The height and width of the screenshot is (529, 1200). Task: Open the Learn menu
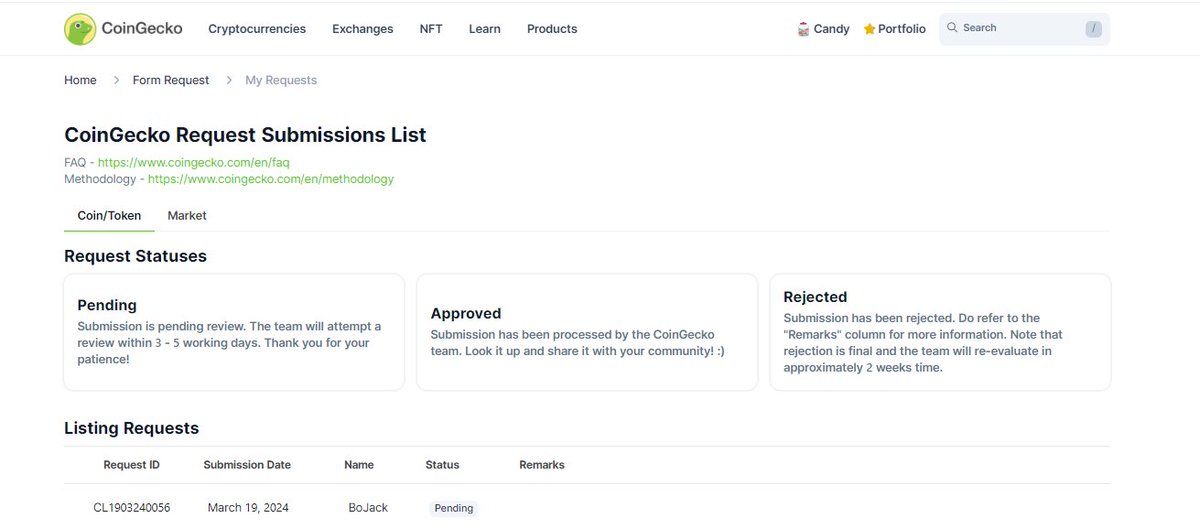point(485,29)
